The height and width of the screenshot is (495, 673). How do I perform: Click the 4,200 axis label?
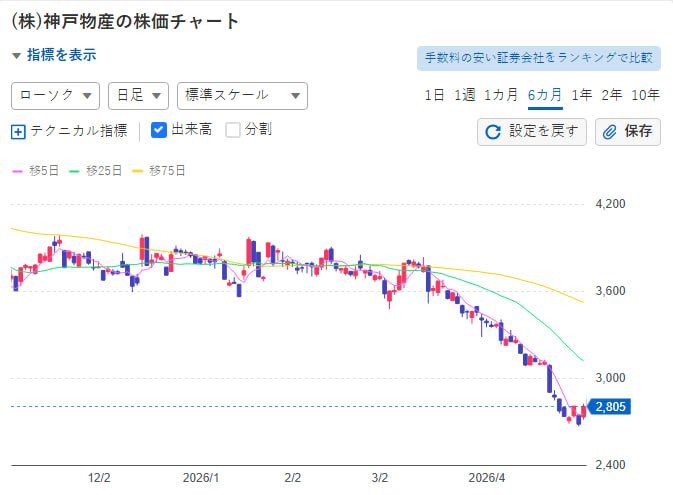click(610, 204)
